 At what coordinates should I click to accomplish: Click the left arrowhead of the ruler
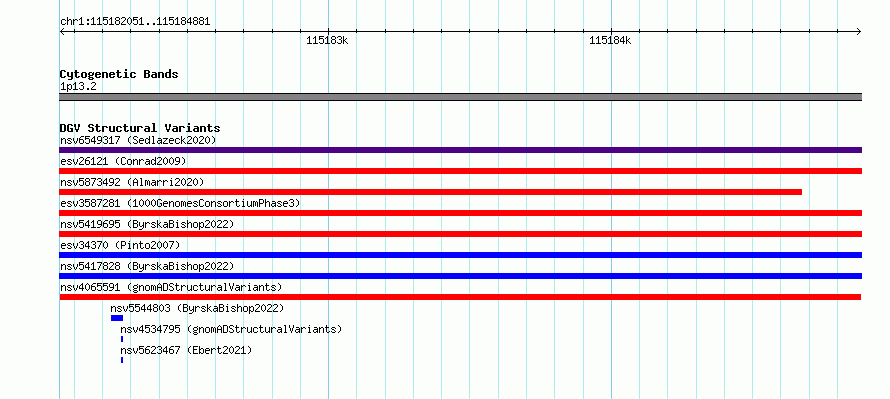coord(62,32)
